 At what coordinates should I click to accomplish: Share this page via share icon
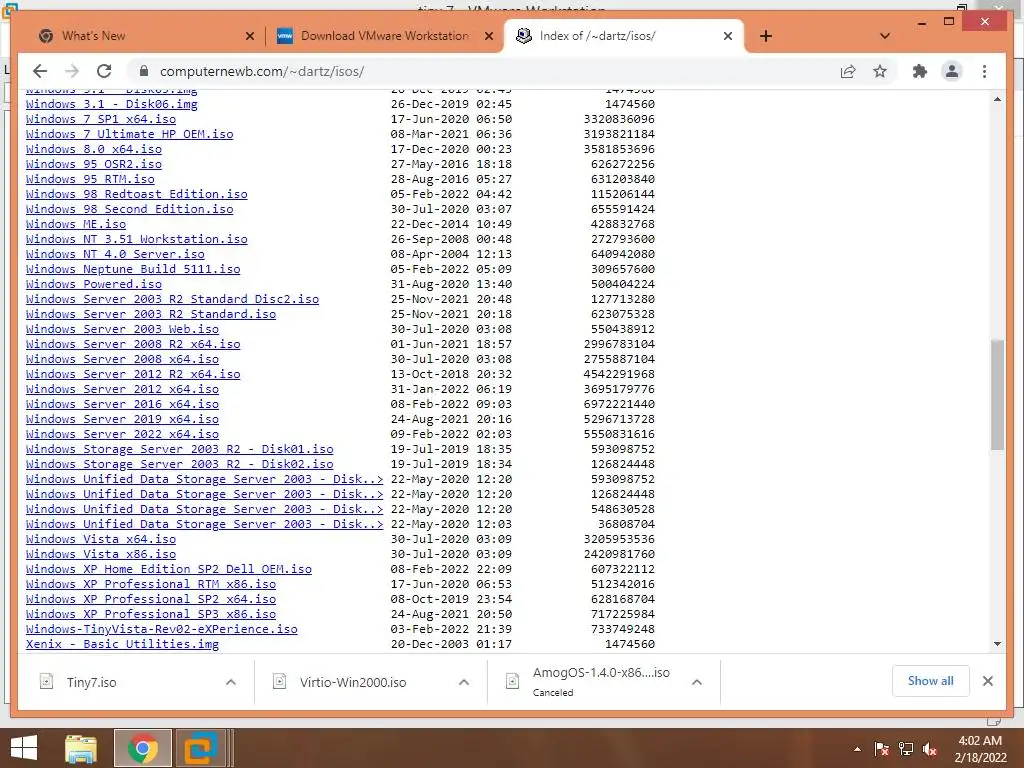tap(848, 71)
